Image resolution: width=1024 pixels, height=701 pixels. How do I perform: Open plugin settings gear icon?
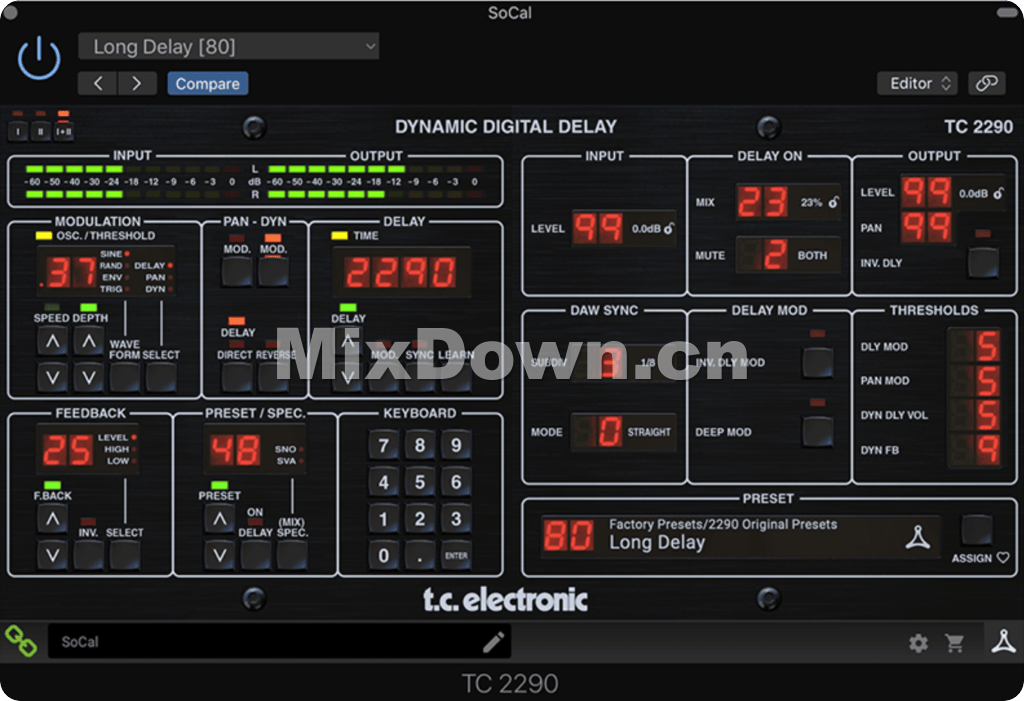(x=918, y=644)
